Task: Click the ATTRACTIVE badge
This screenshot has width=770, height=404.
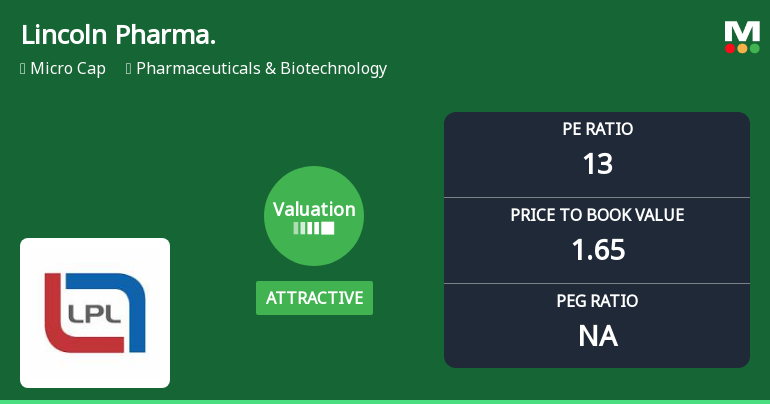Action: (x=314, y=298)
